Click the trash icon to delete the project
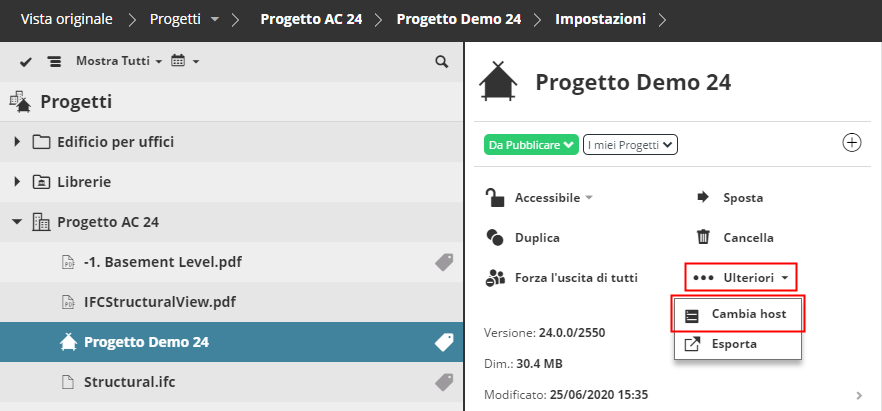Screen dimensions: 882x411 [703, 238]
